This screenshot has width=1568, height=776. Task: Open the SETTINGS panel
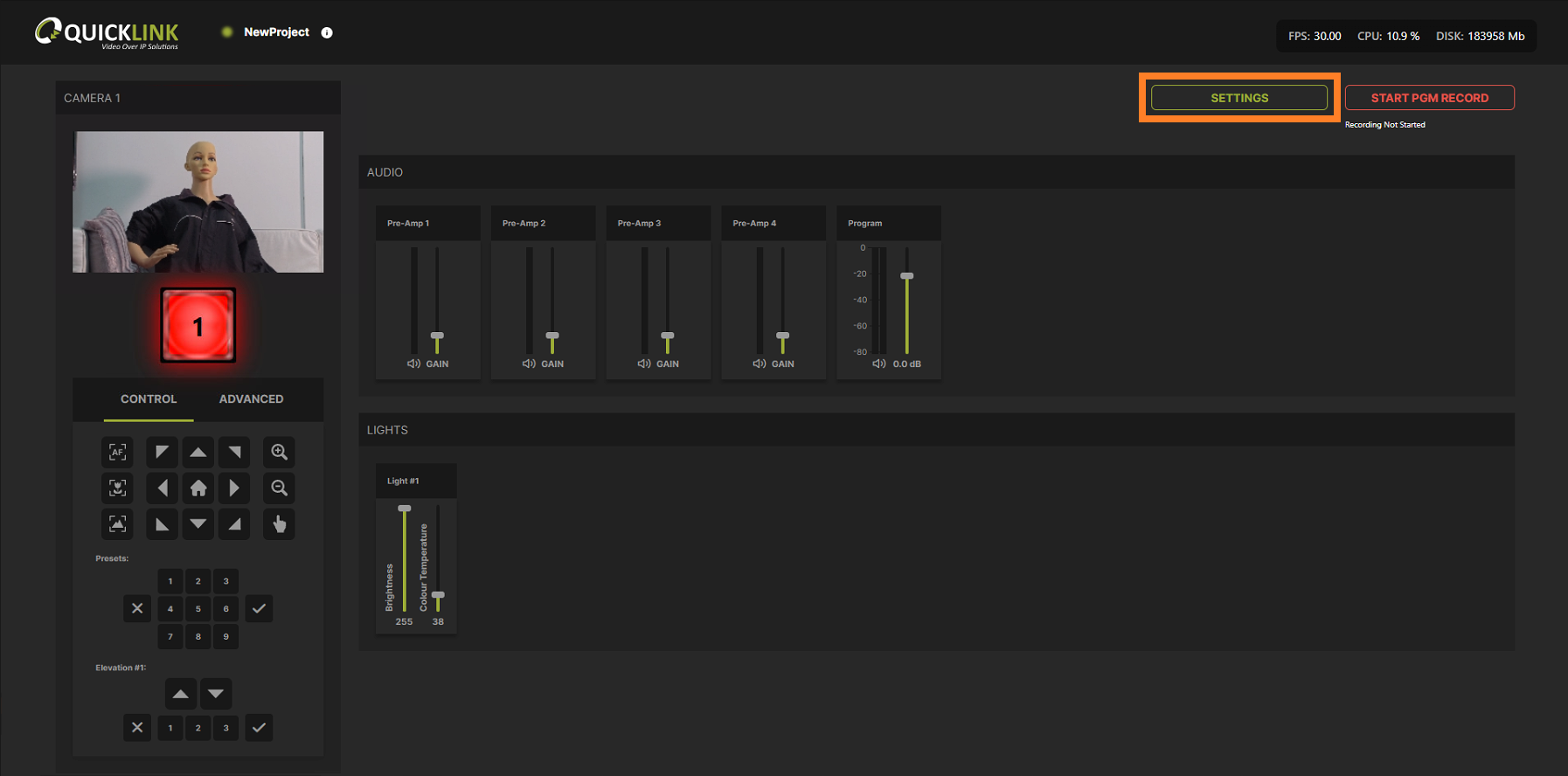click(1239, 98)
